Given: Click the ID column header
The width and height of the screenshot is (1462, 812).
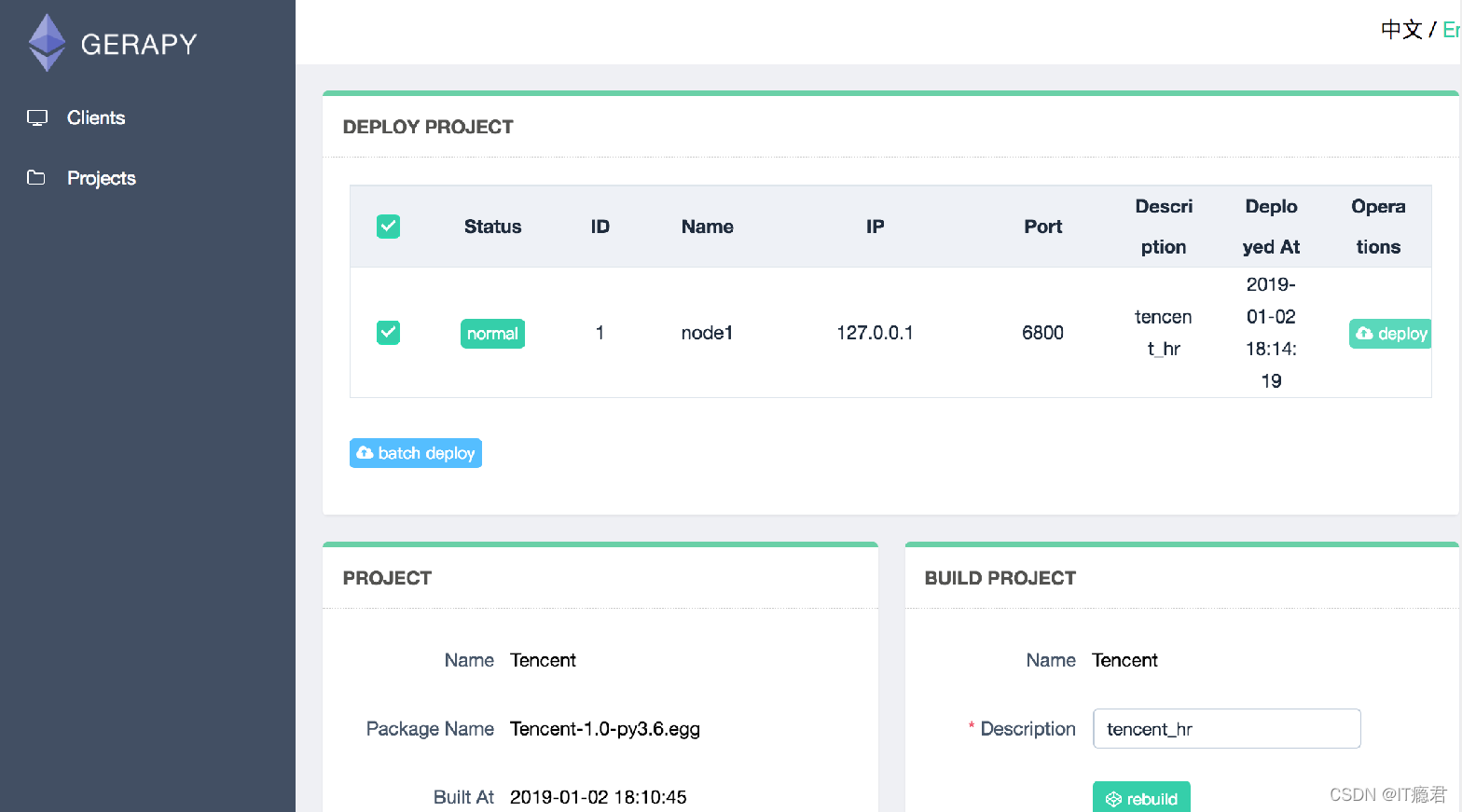Looking at the screenshot, I should (600, 227).
